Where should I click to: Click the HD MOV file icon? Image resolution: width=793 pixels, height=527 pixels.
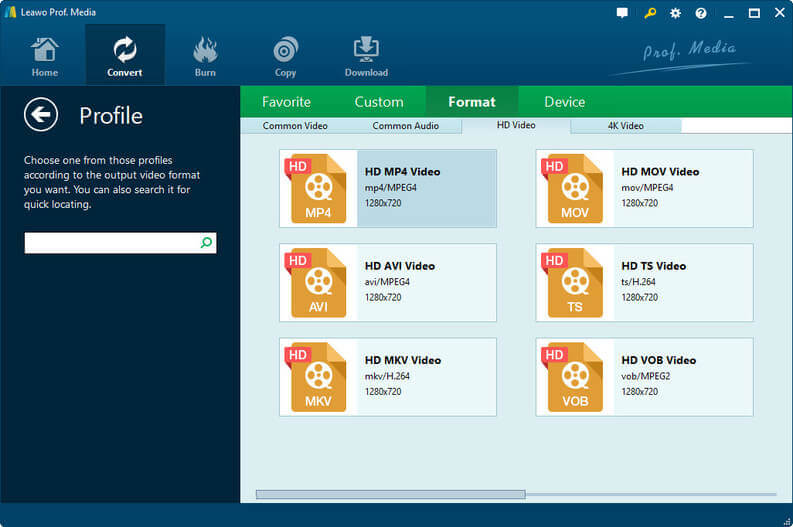click(x=573, y=189)
